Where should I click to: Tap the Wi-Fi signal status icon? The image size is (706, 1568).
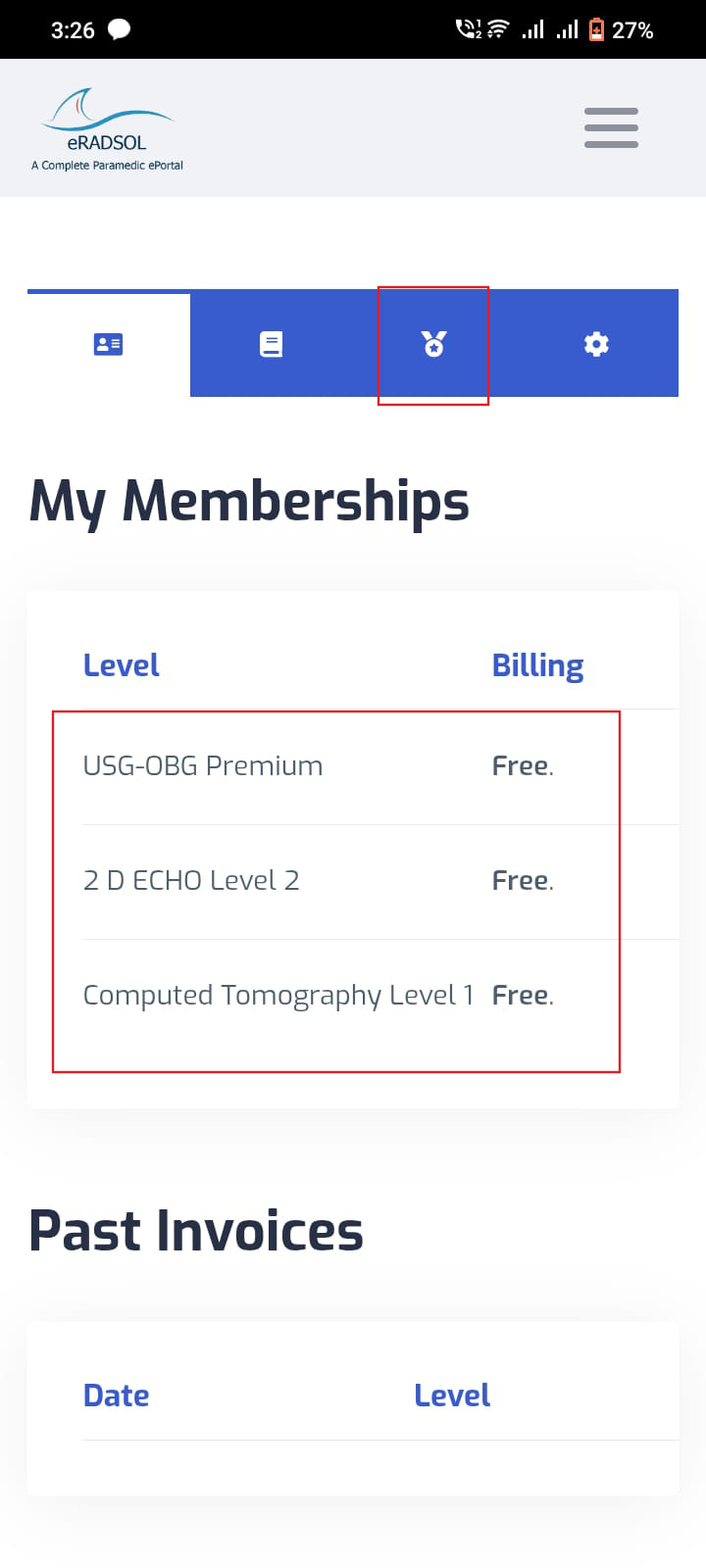click(498, 29)
